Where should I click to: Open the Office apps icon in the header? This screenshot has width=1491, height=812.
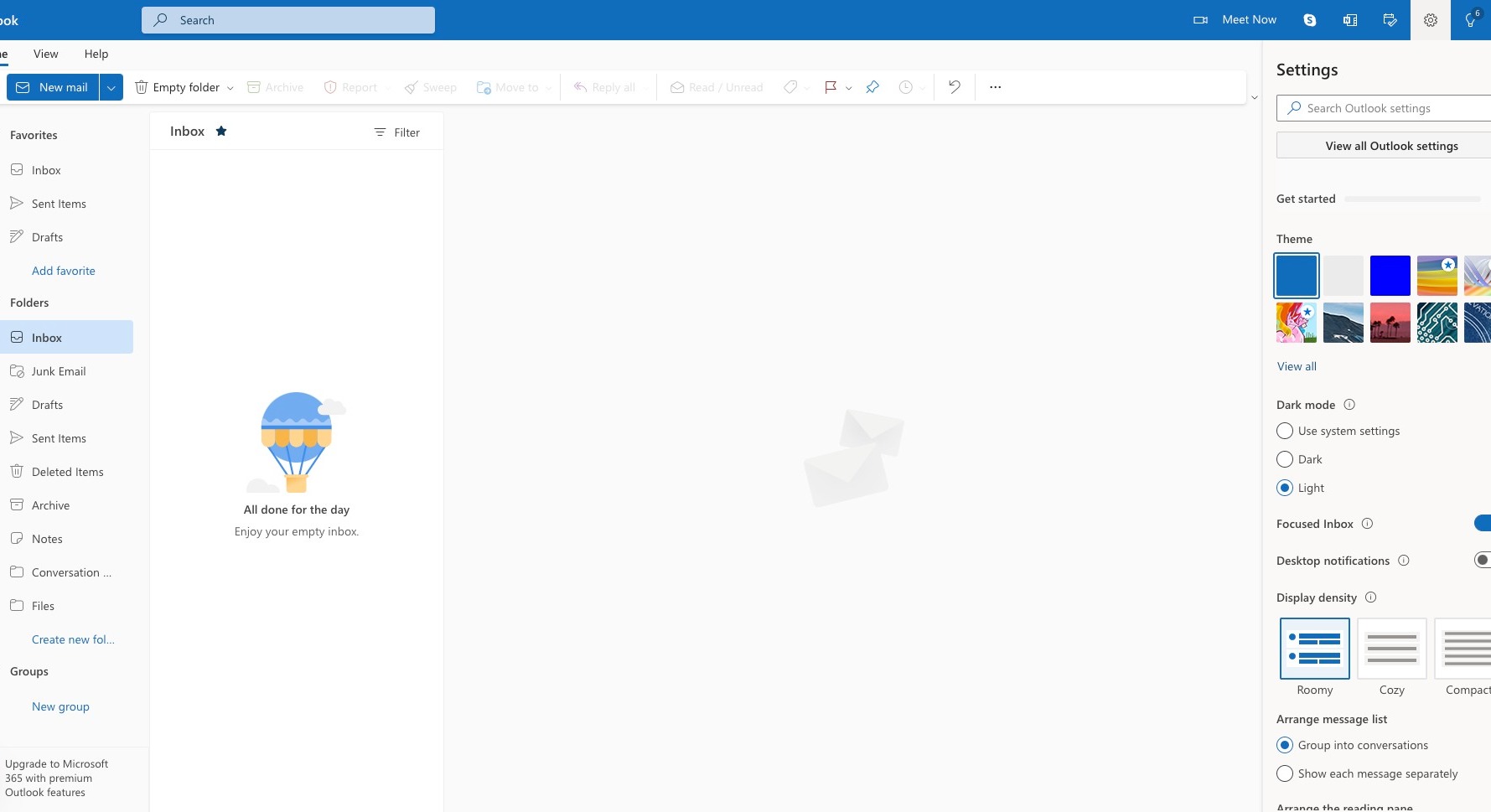[x=1350, y=20]
